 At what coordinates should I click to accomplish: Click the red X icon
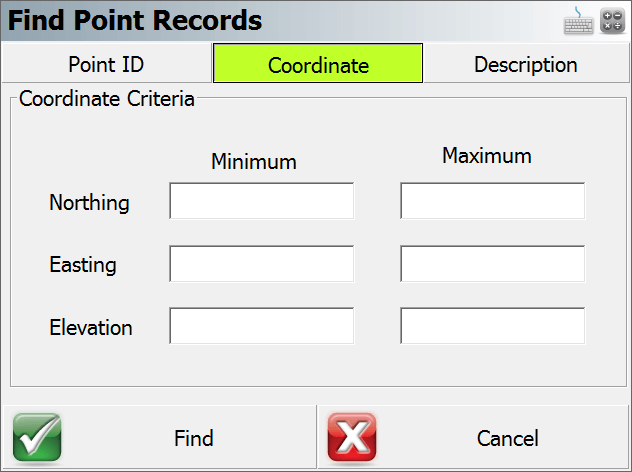tap(352, 437)
